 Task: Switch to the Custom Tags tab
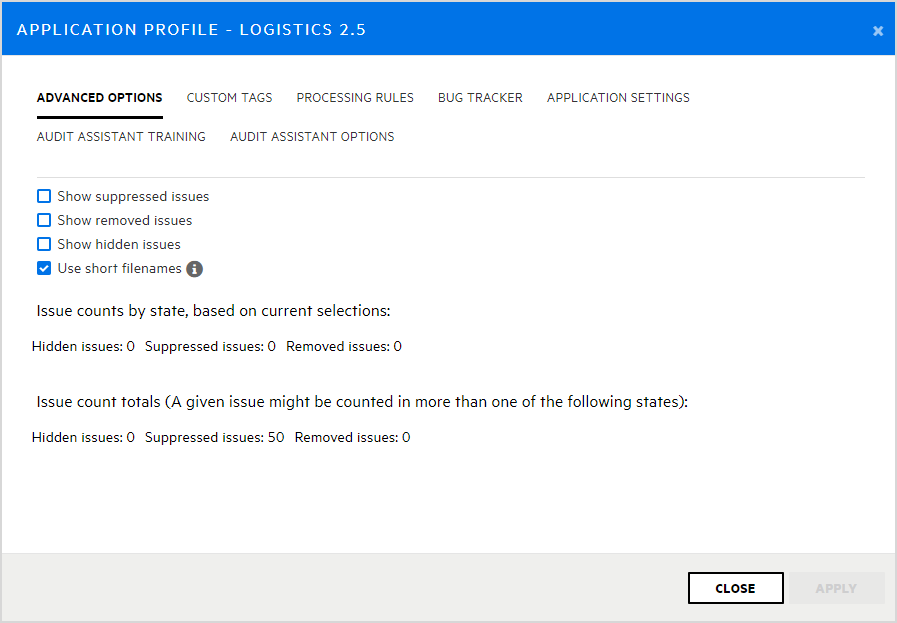229,98
